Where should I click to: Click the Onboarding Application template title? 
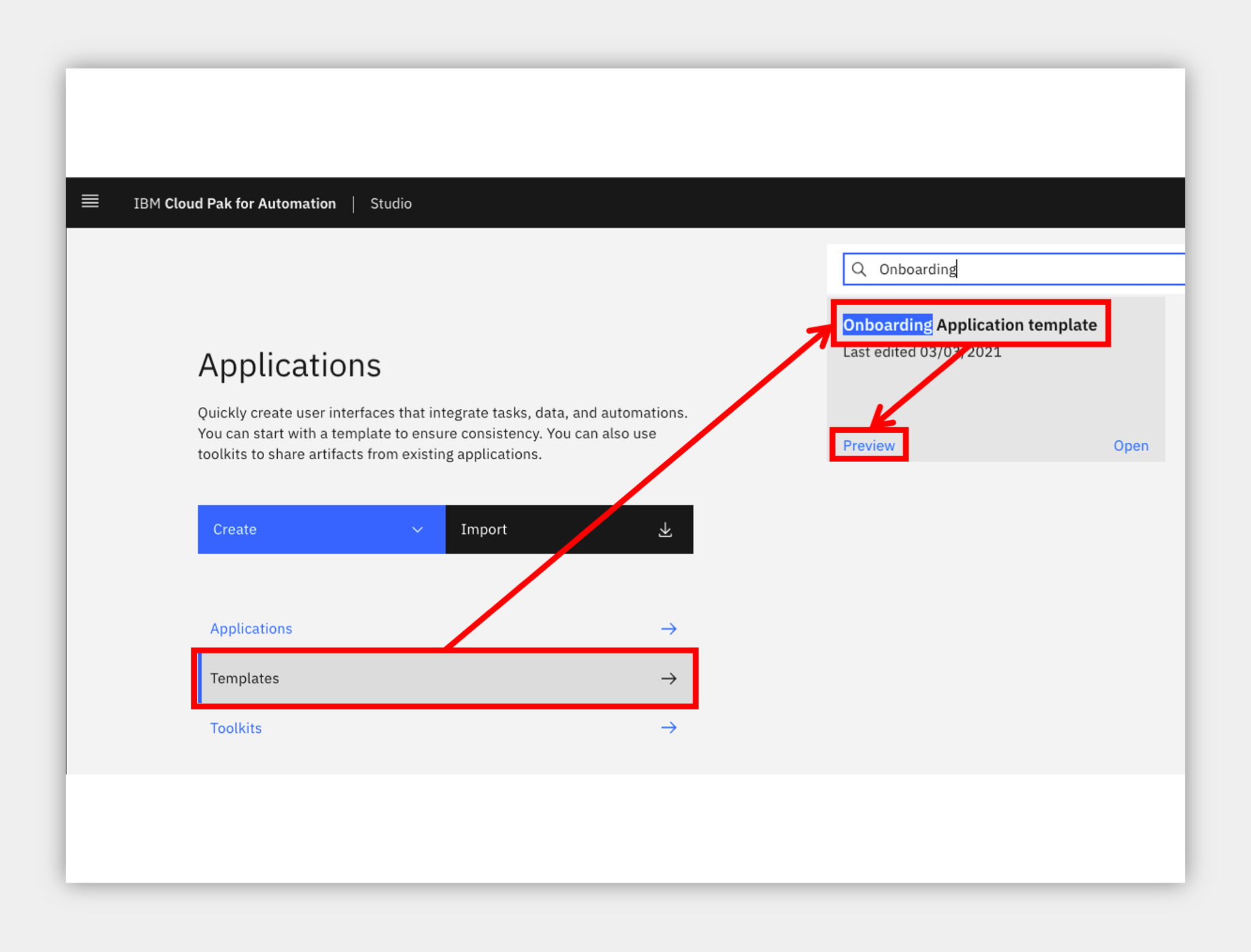tap(970, 325)
